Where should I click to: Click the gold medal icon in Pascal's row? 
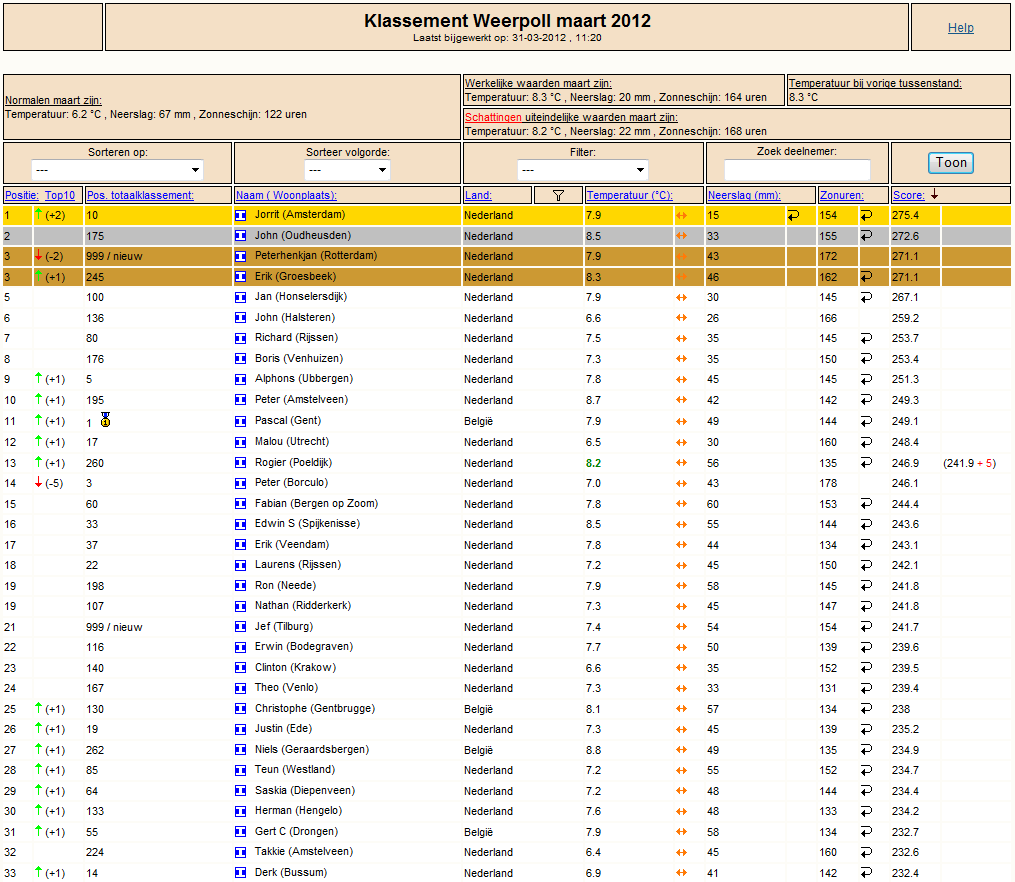click(106, 420)
